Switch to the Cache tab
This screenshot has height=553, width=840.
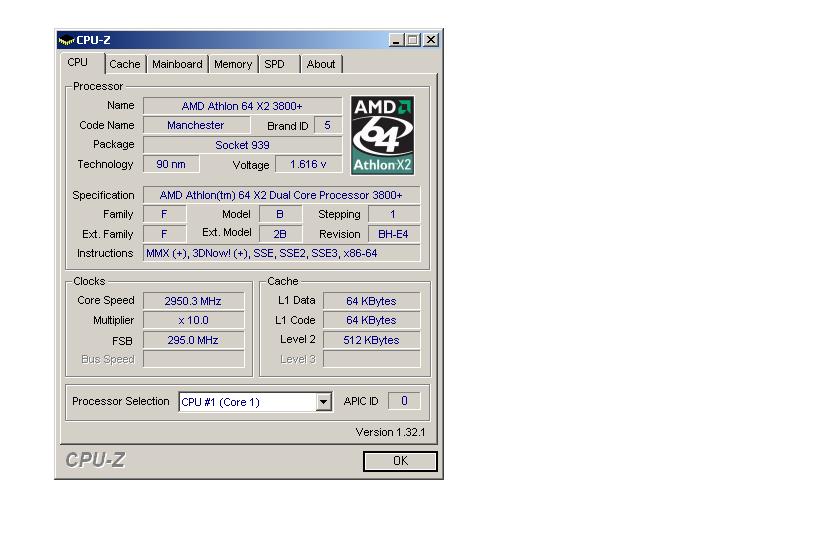click(x=125, y=64)
